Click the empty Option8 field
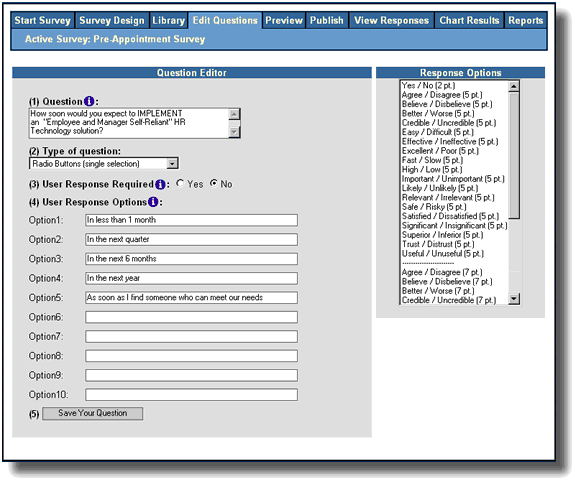 click(191, 356)
